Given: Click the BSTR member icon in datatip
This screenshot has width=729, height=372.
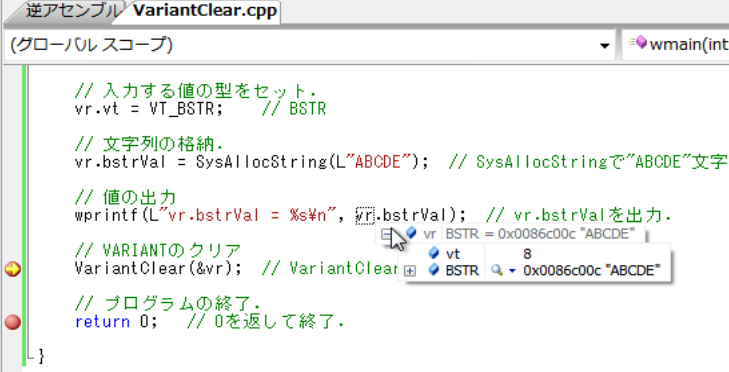Looking at the screenshot, I should (x=433, y=270).
